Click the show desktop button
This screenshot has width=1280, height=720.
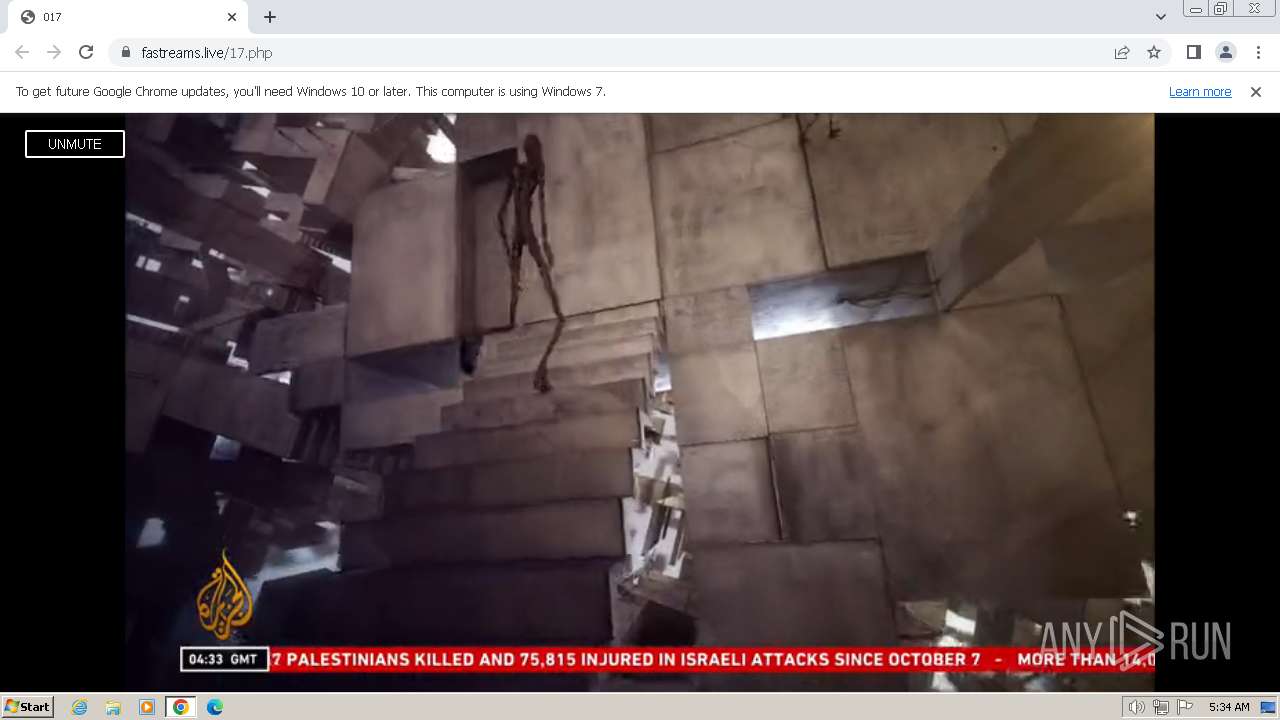[1269, 707]
